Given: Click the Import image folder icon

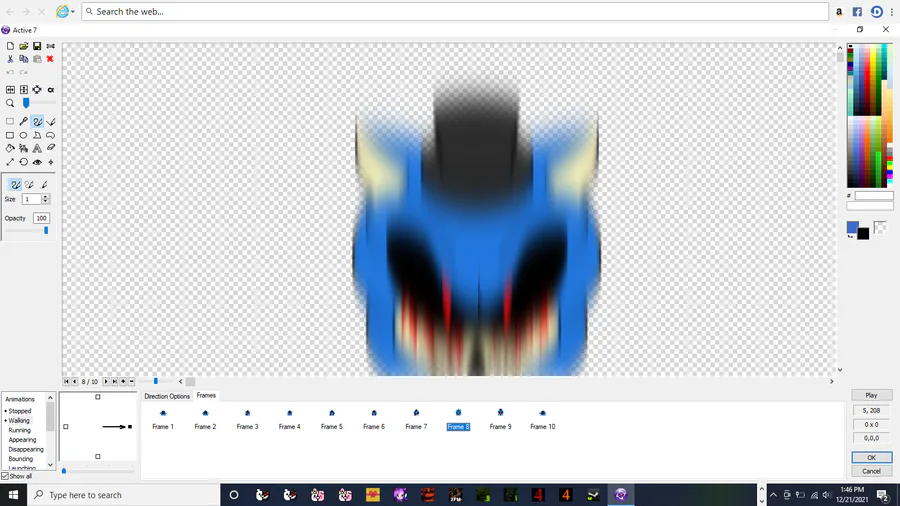Looking at the screenshot, I should [24, 46].
